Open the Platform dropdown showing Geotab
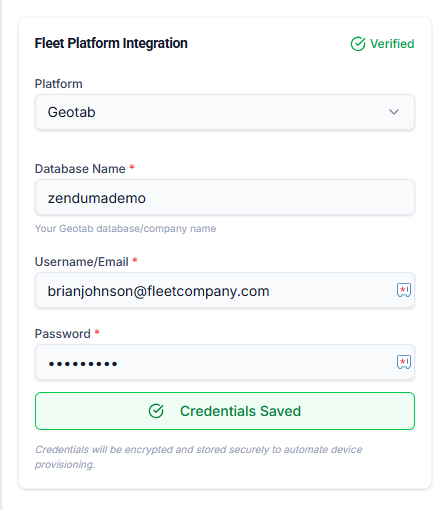This screenshot has width=446, height=510. 225,112
